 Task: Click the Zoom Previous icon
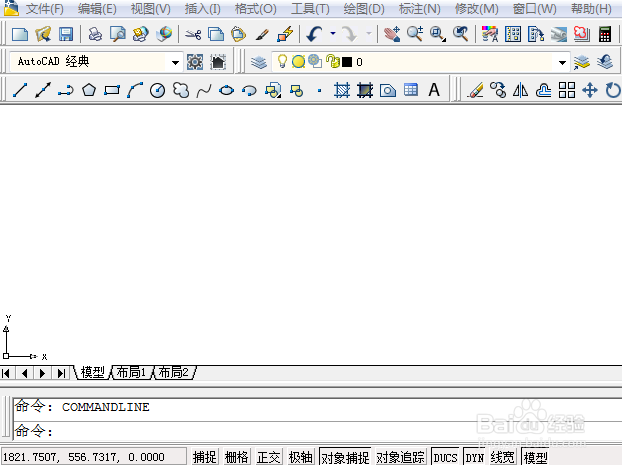click(x=461, y=34)
